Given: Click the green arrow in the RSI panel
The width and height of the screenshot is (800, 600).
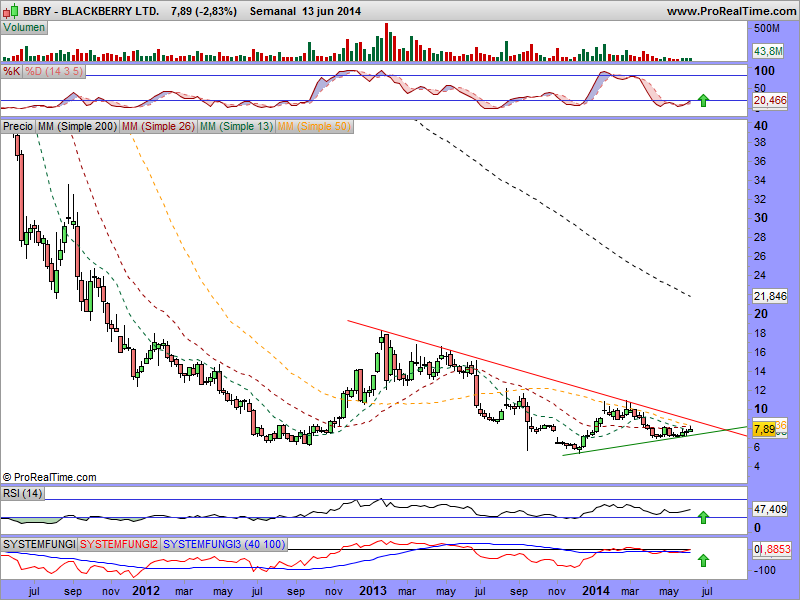Looking at the screenshot, I should 704,517.
